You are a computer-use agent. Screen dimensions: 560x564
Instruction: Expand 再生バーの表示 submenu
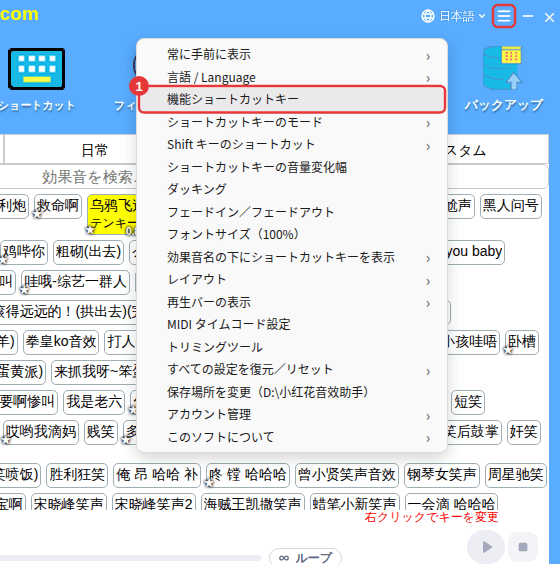pyautogui.click(x=292, y=302)
